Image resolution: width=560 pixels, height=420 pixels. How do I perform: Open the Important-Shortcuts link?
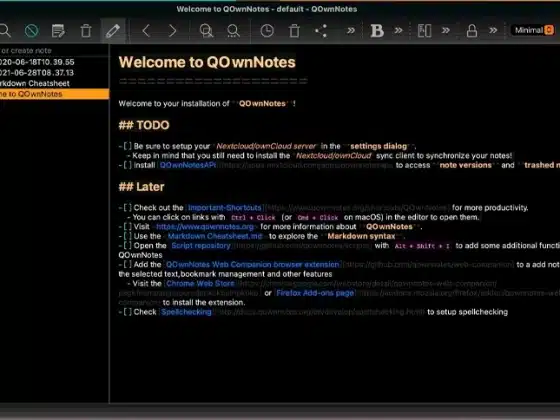click(x=225, y=208)
